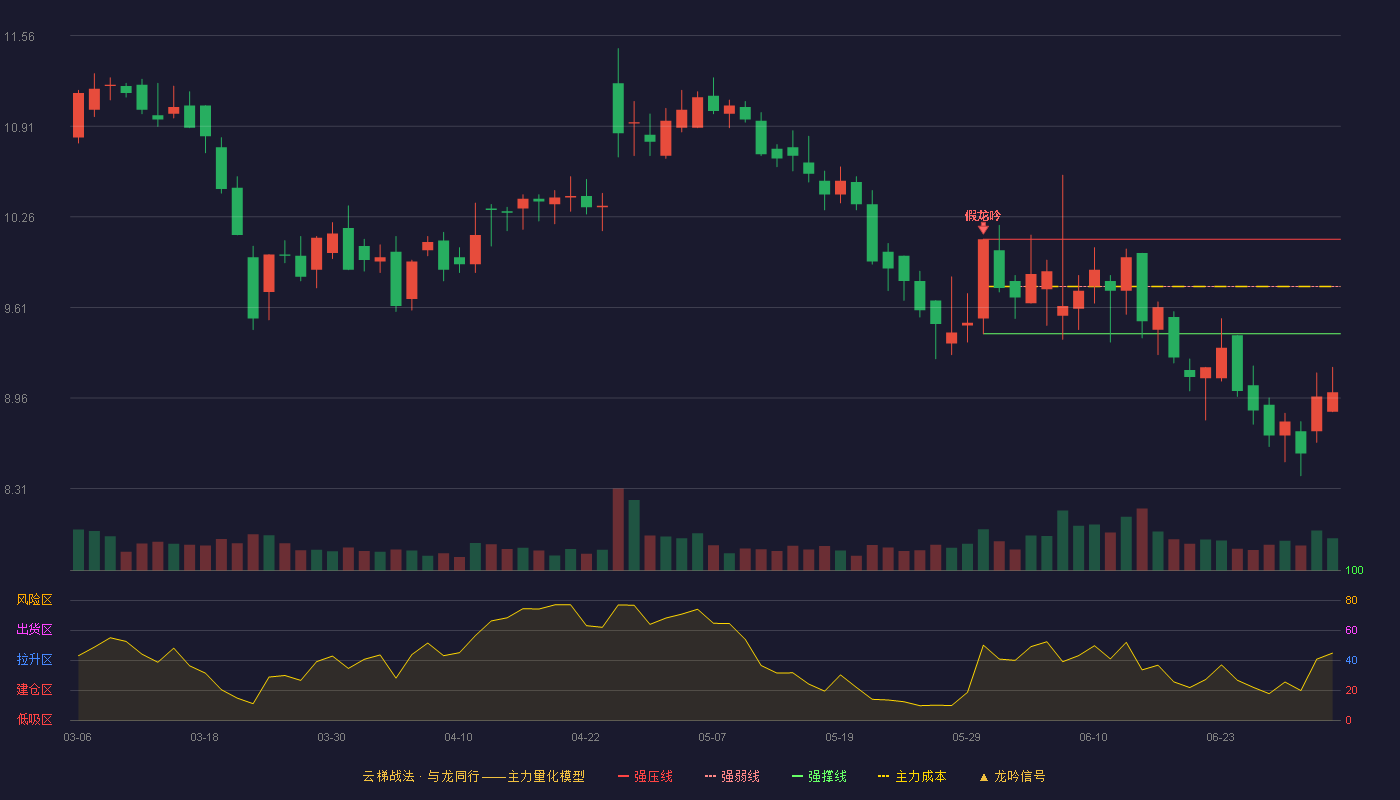The height and width of the screenshot is (800, 1400).
Task: Select the 建仓区 zone label
Action: click(34, 690)
